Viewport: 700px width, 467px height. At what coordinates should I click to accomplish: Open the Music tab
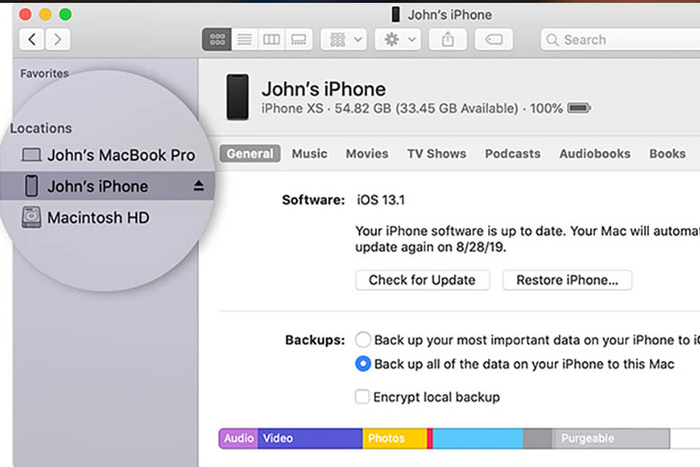pyautogui.click(x=309, y=154)
